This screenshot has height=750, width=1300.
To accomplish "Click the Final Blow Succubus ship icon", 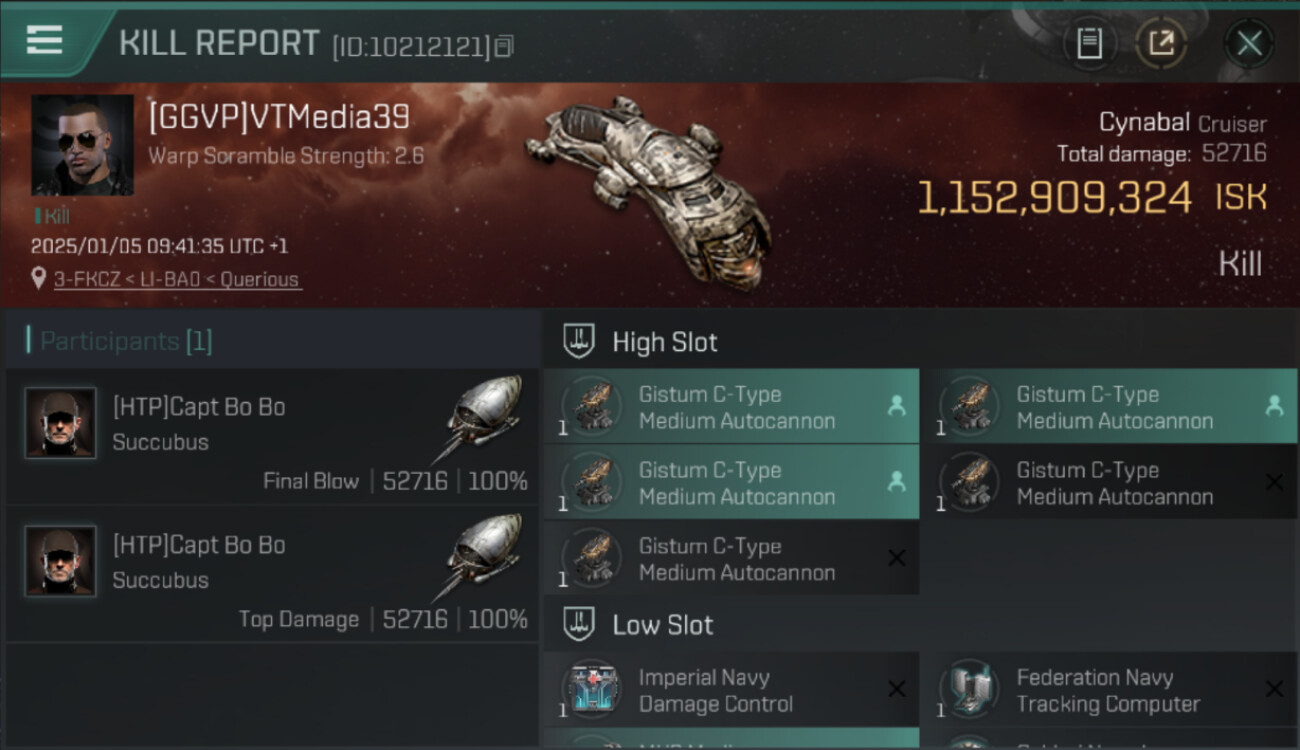I will coord(482,412).
